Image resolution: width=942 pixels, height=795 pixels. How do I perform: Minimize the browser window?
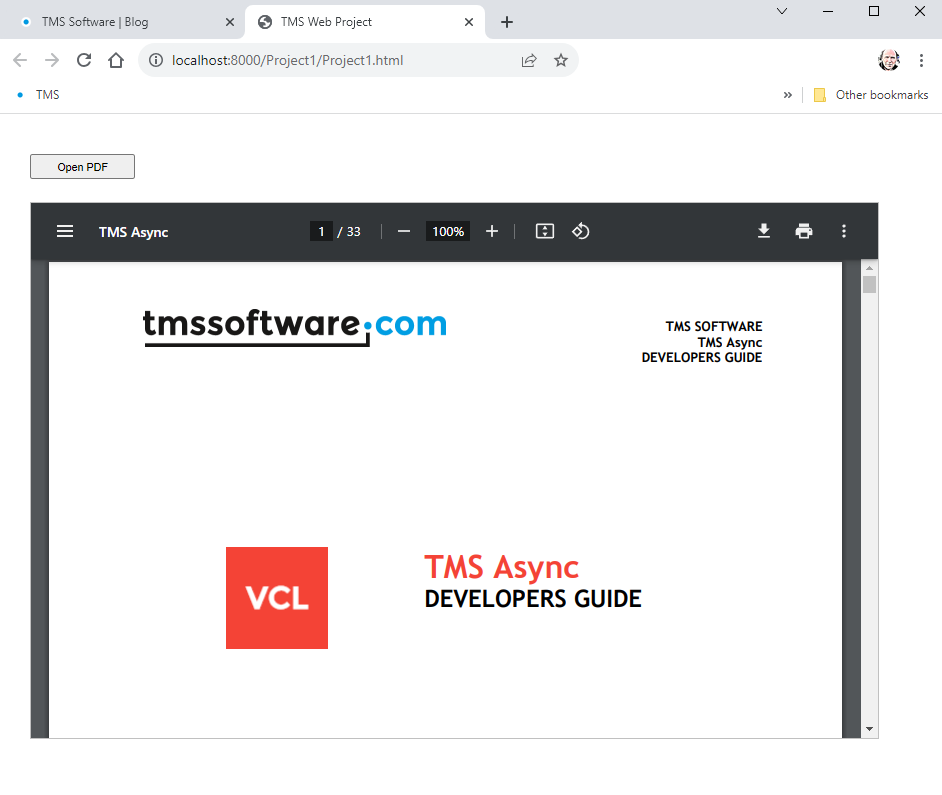(828, 11)
